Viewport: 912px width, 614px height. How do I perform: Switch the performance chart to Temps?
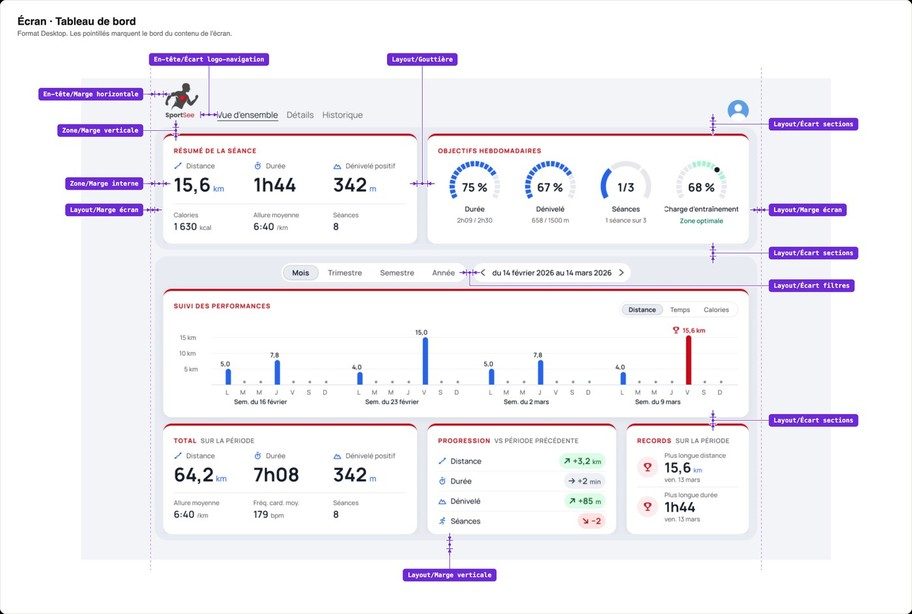tap(680, 310)
